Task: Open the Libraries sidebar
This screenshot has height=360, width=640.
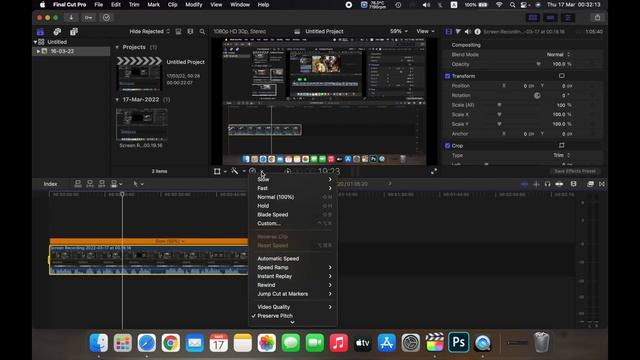Action: pos(40,31)
